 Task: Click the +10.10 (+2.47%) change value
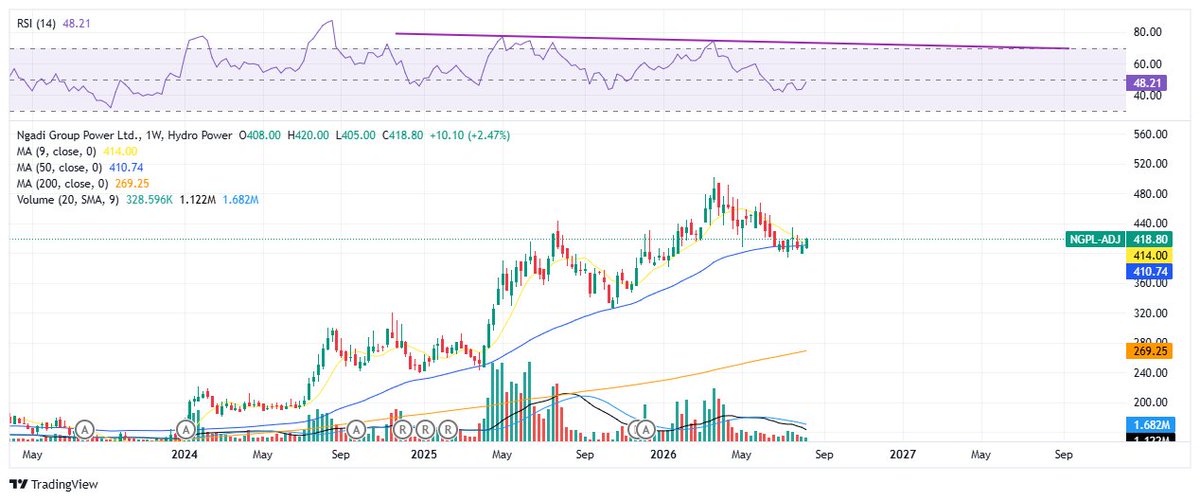click(x=471, y=134)
